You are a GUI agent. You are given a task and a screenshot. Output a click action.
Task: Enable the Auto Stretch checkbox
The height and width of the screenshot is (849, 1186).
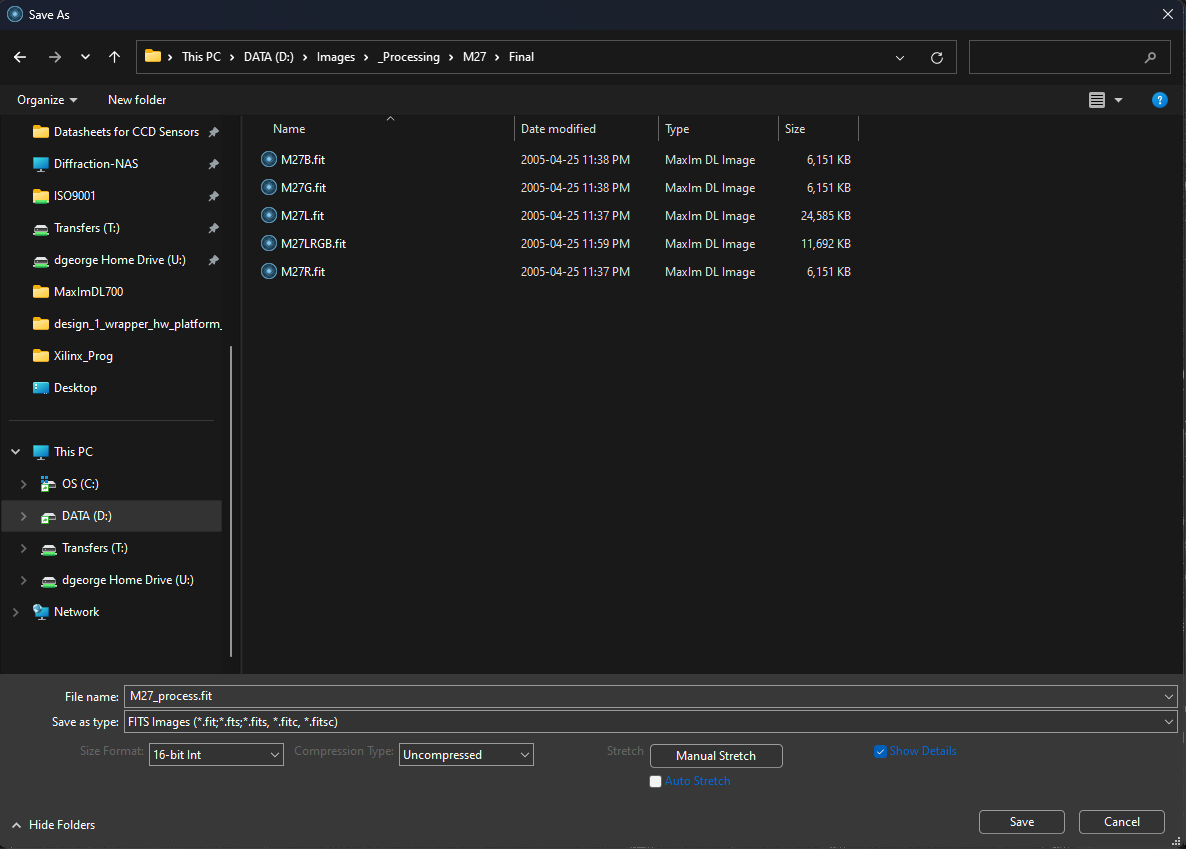click(x=655, y=781)
